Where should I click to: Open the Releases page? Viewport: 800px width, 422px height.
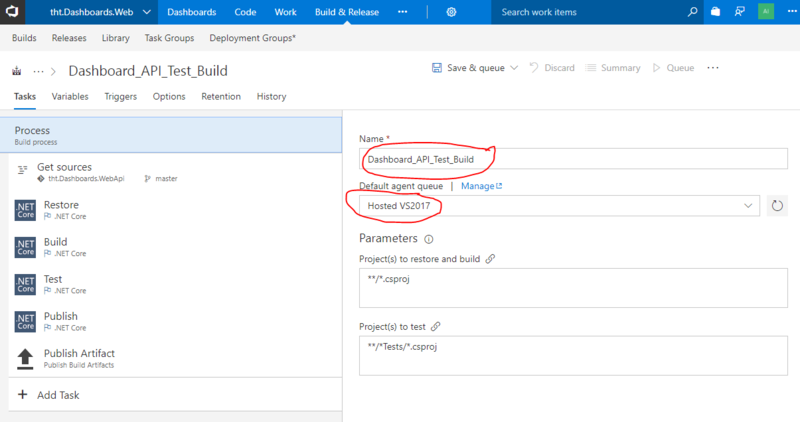click(x=69, y=38)
